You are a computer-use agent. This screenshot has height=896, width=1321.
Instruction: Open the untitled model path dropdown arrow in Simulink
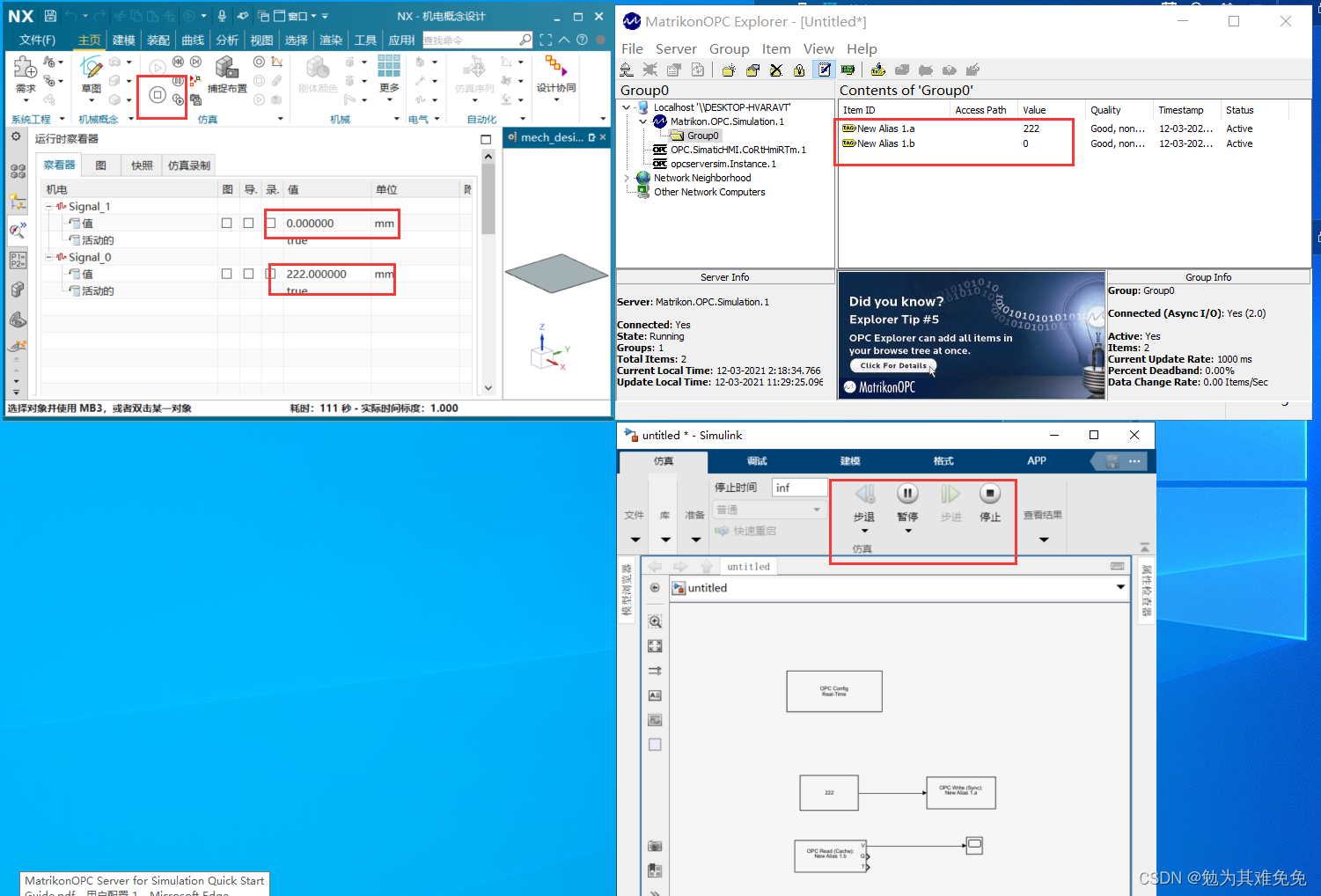[1120, 588]
